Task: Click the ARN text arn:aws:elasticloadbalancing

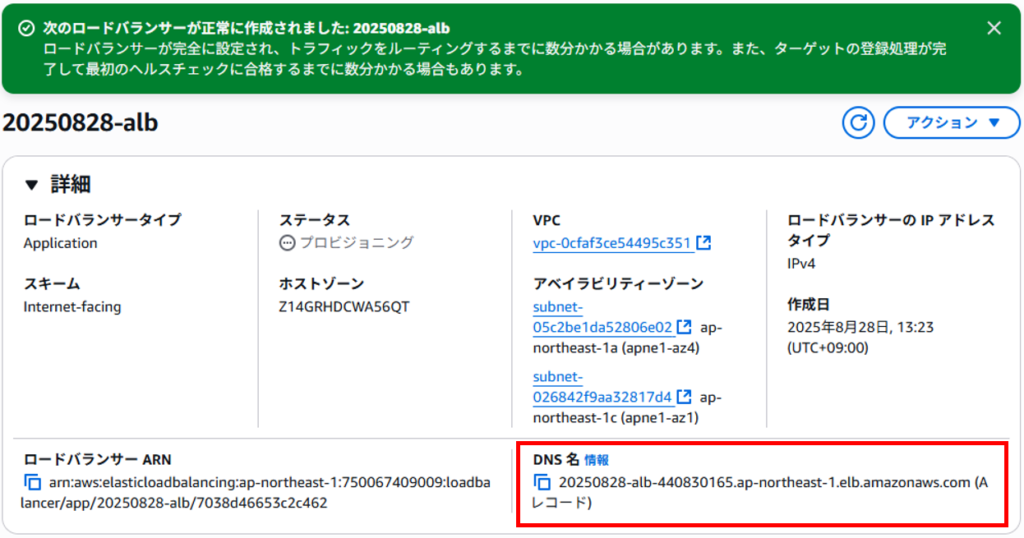Action: (255, 492)
